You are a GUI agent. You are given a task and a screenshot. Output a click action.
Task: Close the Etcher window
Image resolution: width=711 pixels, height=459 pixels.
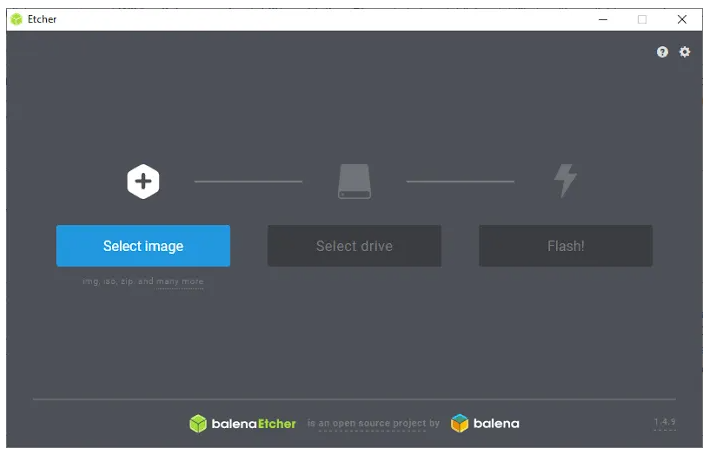click(x=682, y=20)
